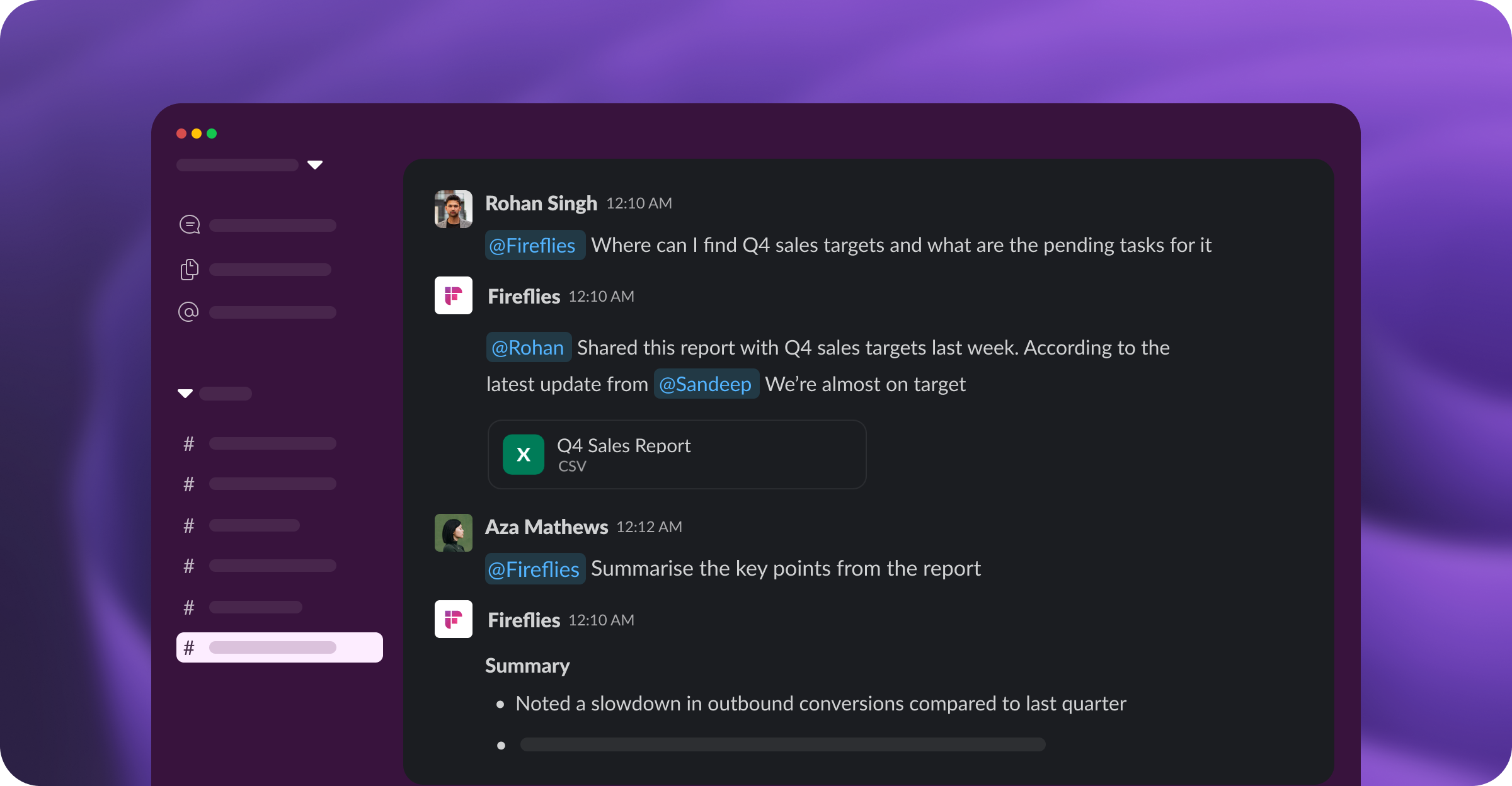Open the files copy icon in sidebar
The width and height of the screenshot is (1512, 786).
point(189,270)
